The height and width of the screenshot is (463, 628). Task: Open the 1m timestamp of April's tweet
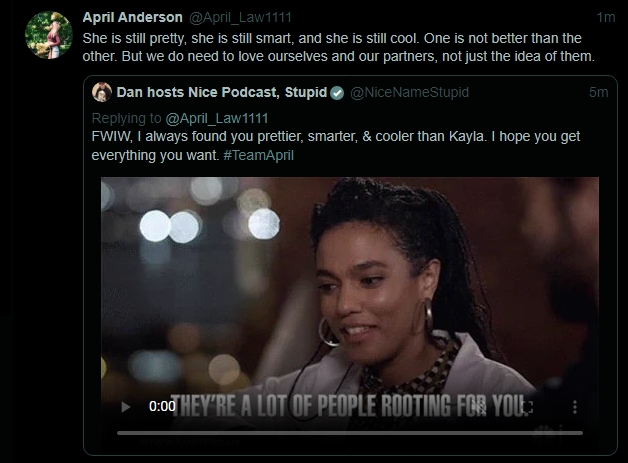coord(606,17)
